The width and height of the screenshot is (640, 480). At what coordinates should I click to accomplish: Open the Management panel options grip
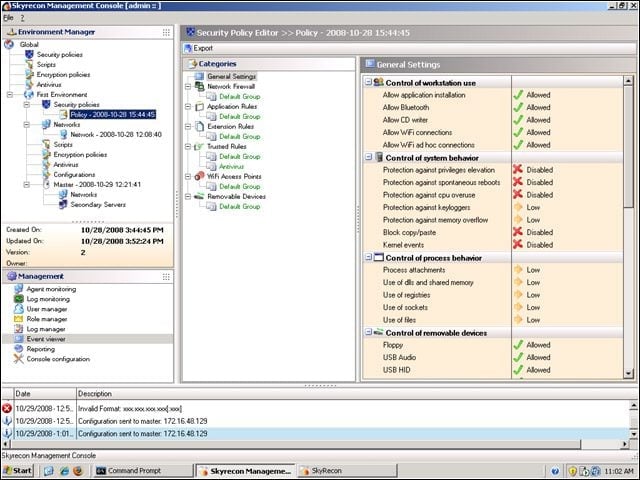point(166,277)
